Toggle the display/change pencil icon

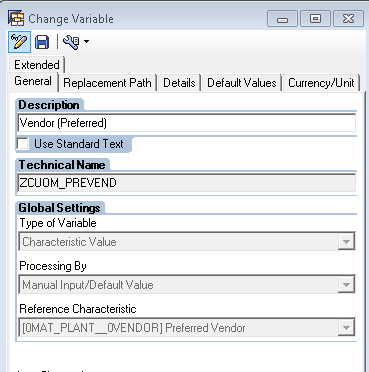click(x=19, y=42)
